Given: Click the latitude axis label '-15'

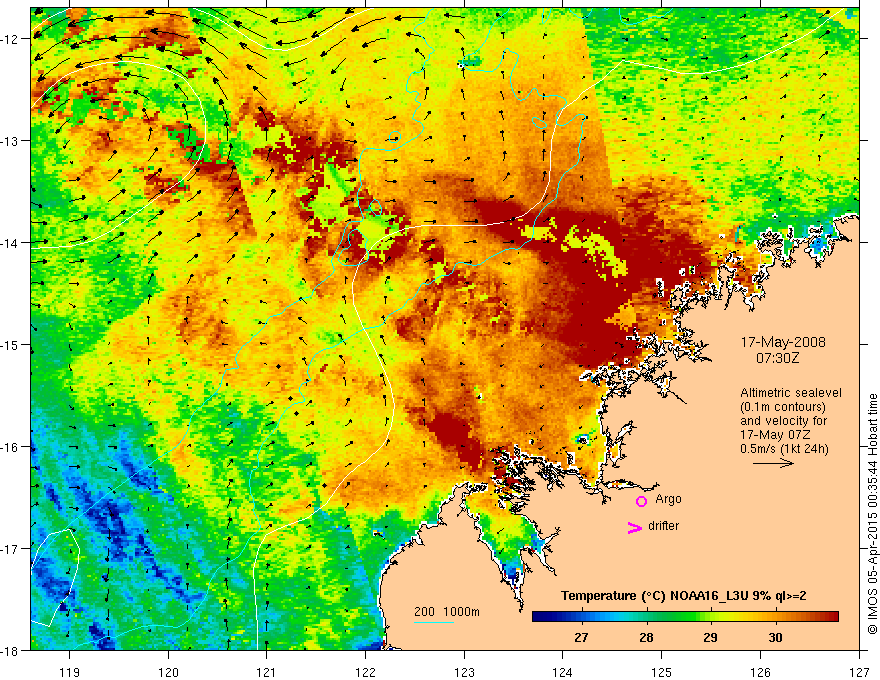Looking at the screenshot, I should pyautogui.click(x=11, y=344).
